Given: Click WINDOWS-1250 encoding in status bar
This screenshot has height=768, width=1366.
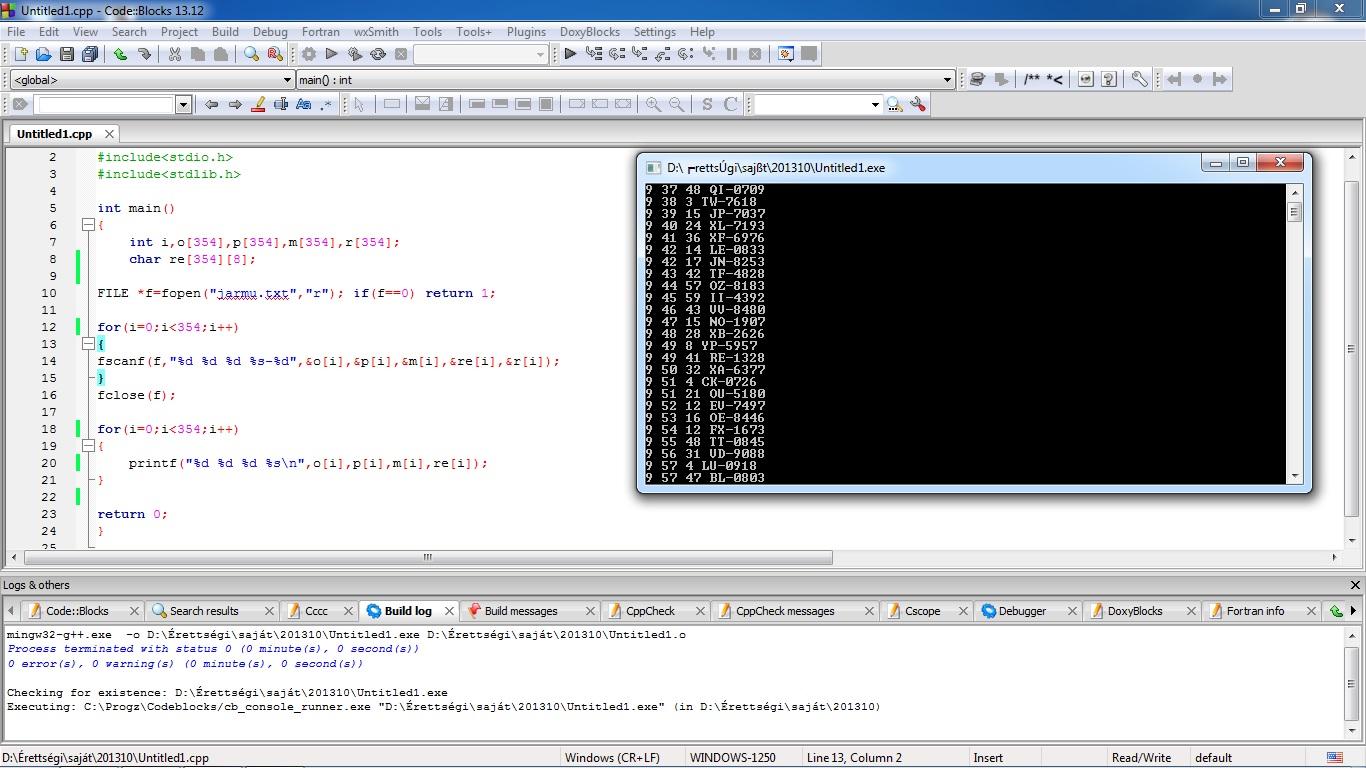Looking at the screenshot, I should 732,758.
